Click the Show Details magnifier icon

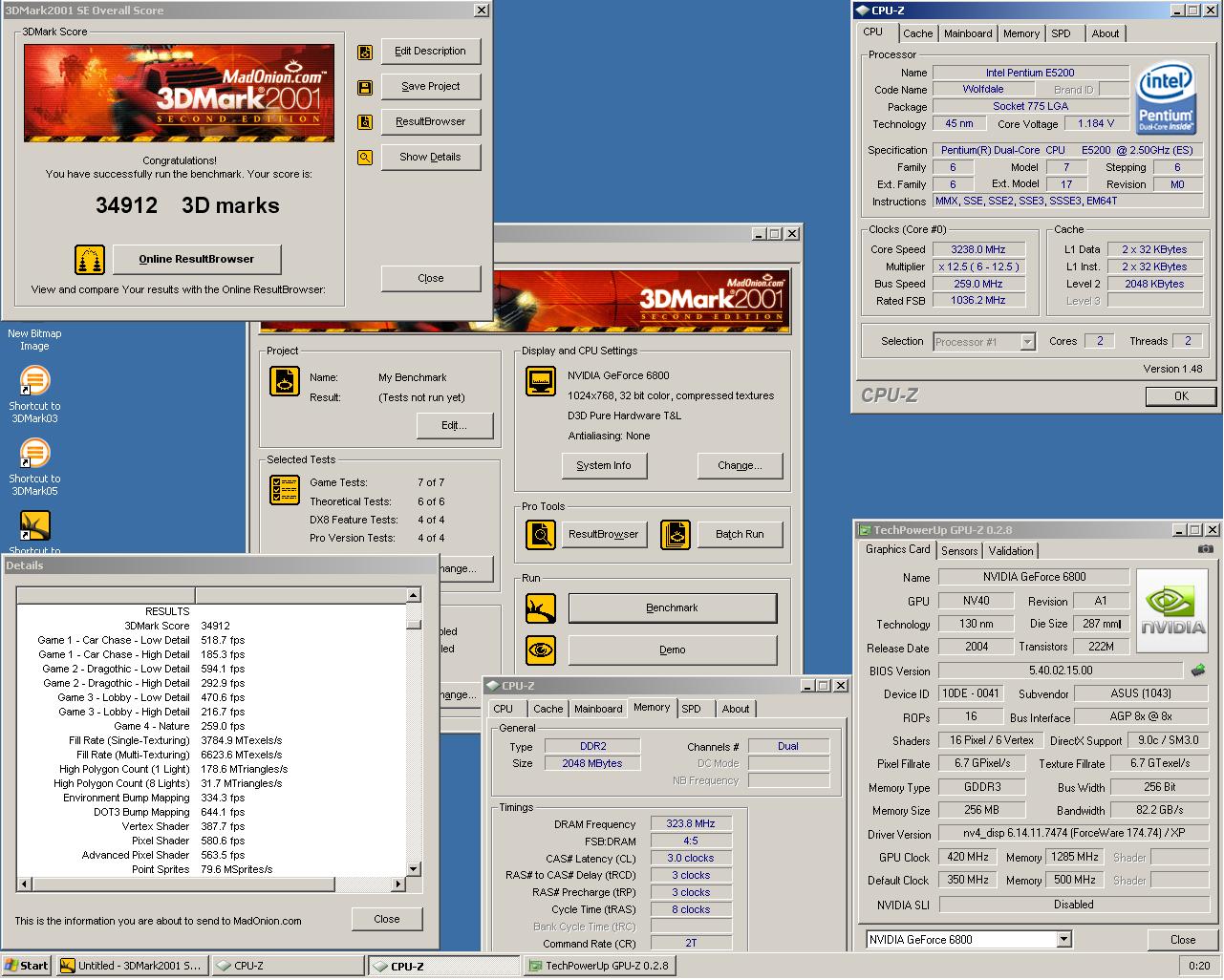pyautogui.click(x=365, y=158)
